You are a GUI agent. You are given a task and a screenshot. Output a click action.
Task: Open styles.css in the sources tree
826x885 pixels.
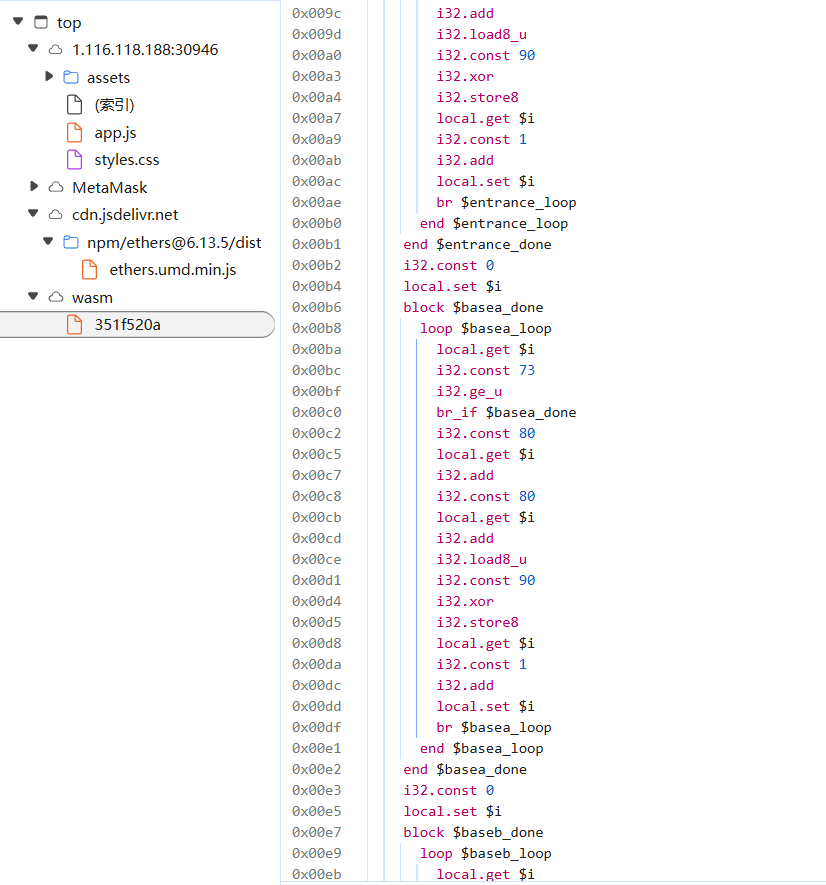pyautogui.click(x=126, y=160)
